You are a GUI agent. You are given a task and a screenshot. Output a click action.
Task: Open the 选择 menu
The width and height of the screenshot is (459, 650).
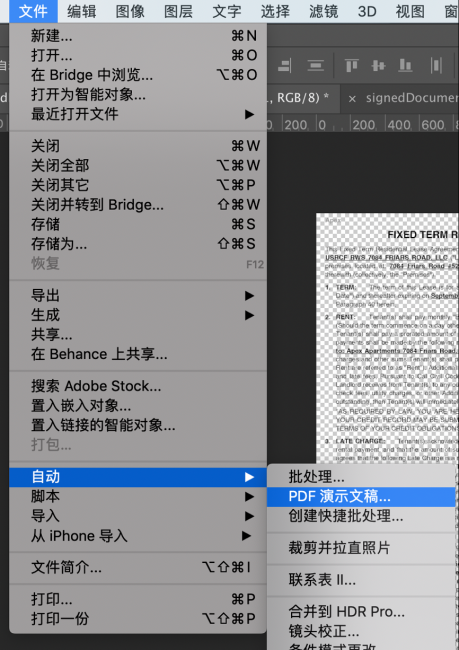pos(275,11)
